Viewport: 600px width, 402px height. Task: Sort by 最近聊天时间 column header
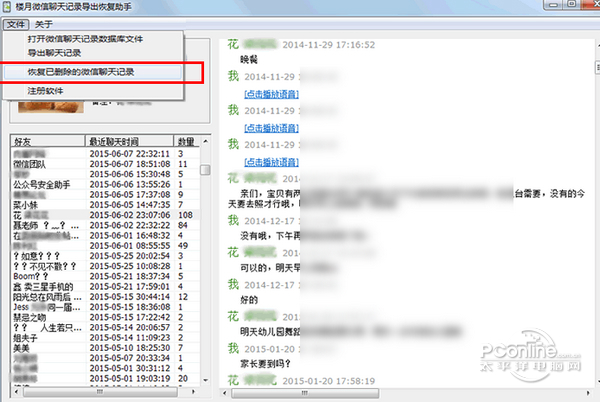[129, 142]
